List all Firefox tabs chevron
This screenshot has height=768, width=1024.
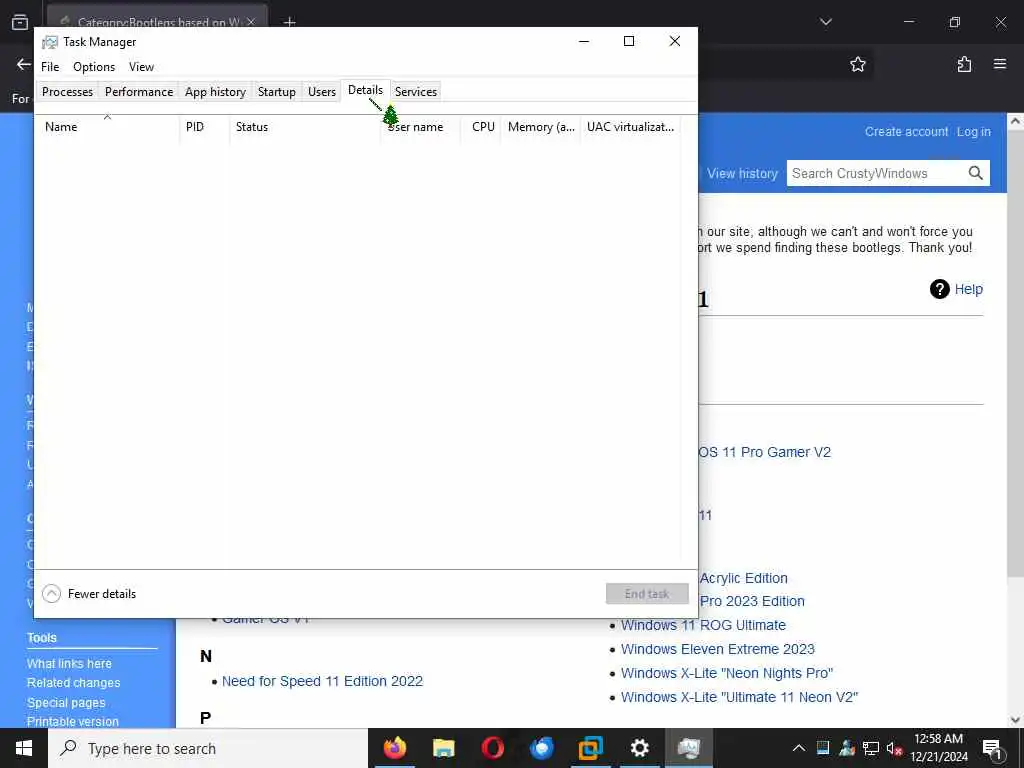[x=825, y=22]
